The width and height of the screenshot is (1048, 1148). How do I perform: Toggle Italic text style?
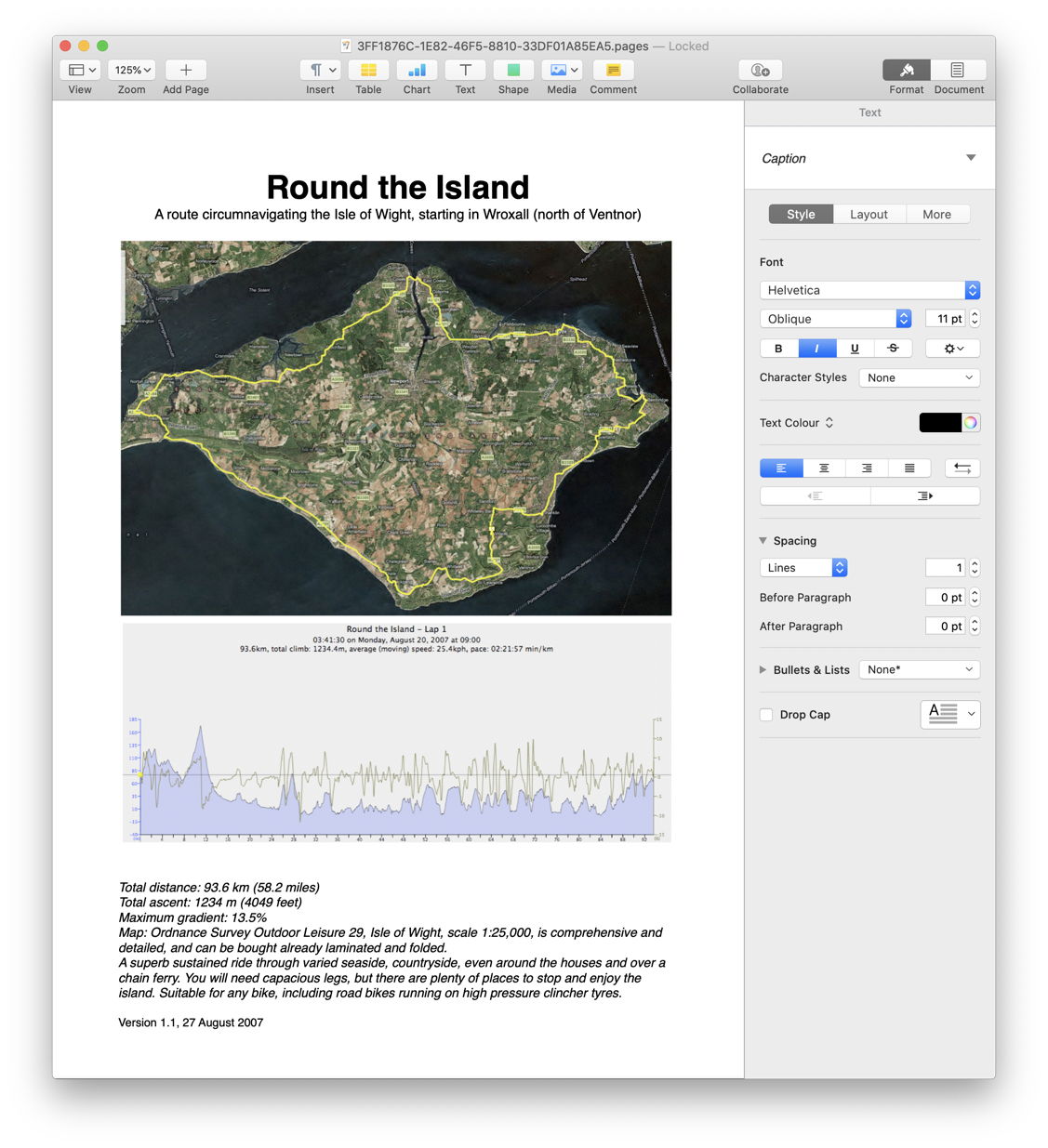(x=817, y=349)
